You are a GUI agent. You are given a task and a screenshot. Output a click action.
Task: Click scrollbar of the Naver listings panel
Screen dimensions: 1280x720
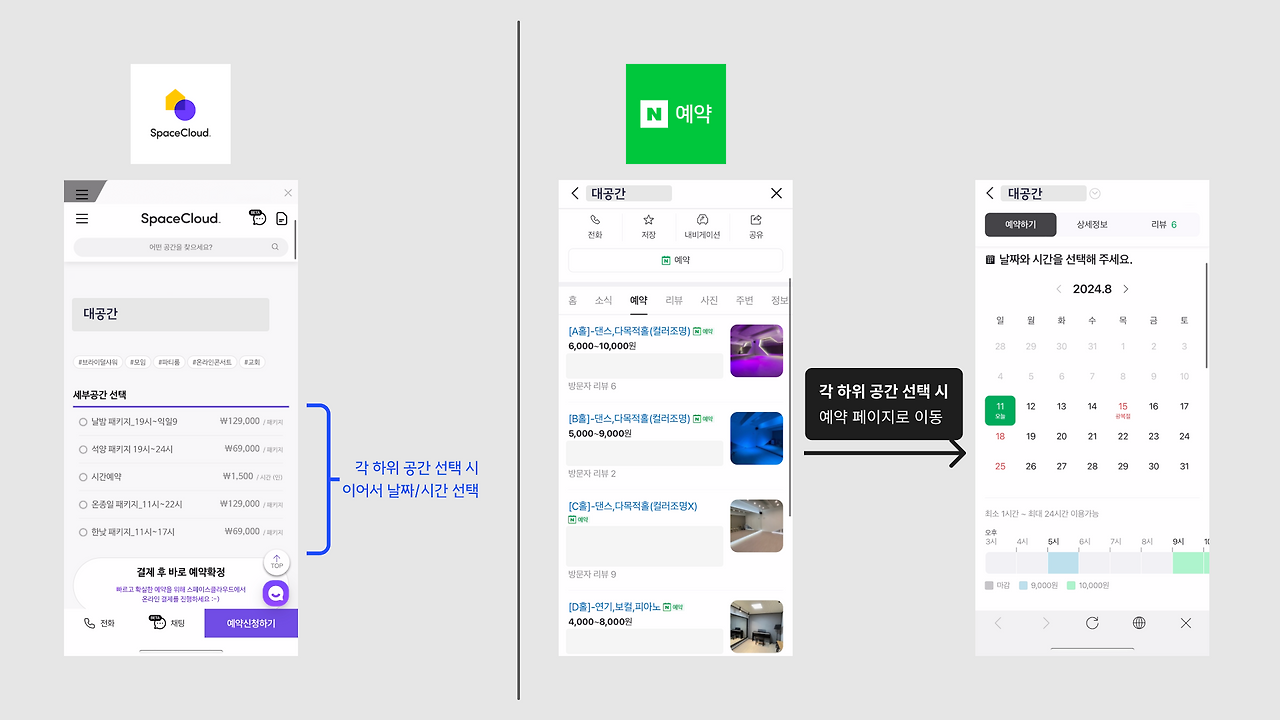pos(791,398)
